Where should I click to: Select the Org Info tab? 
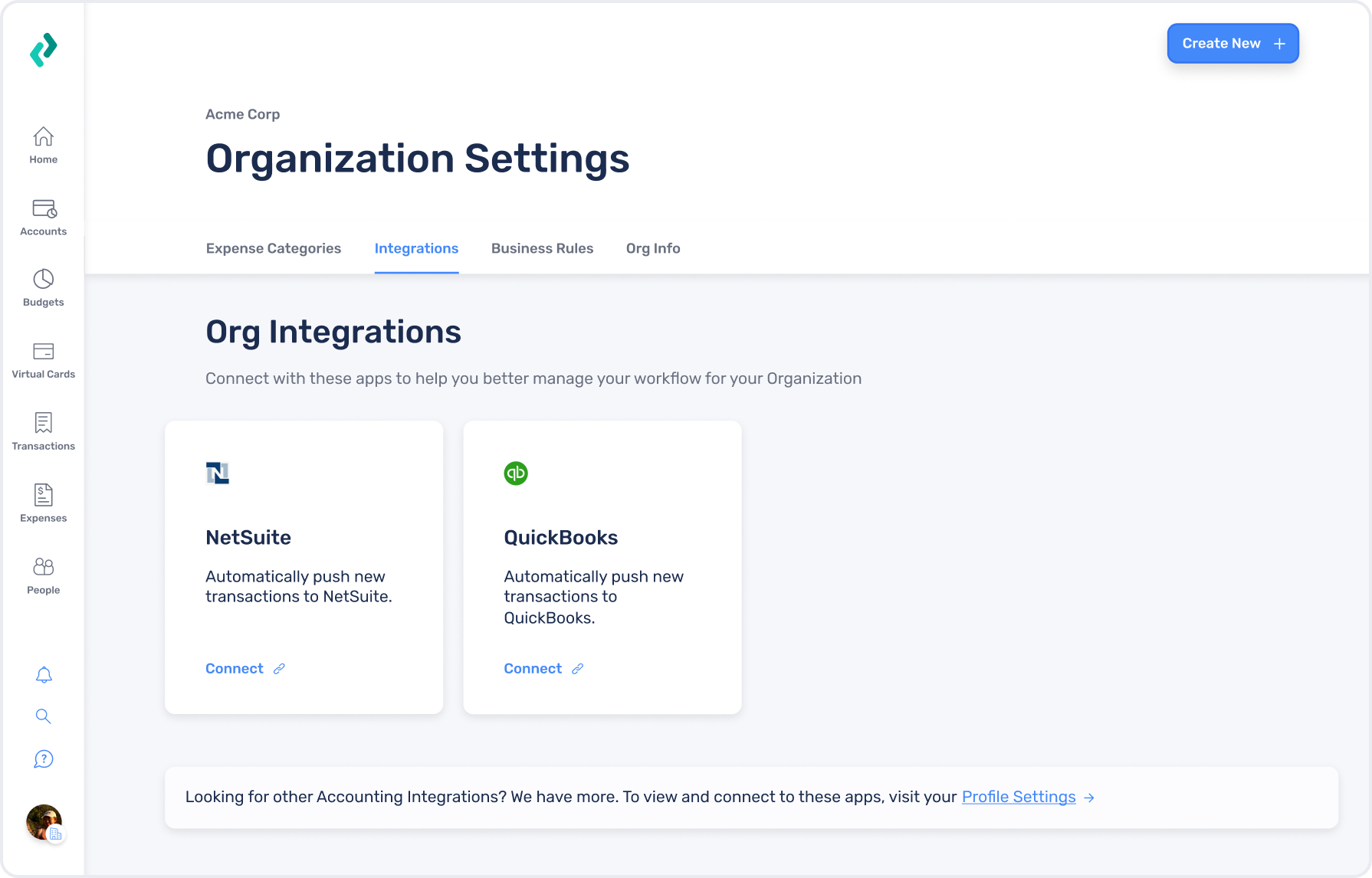coord(652,248)
